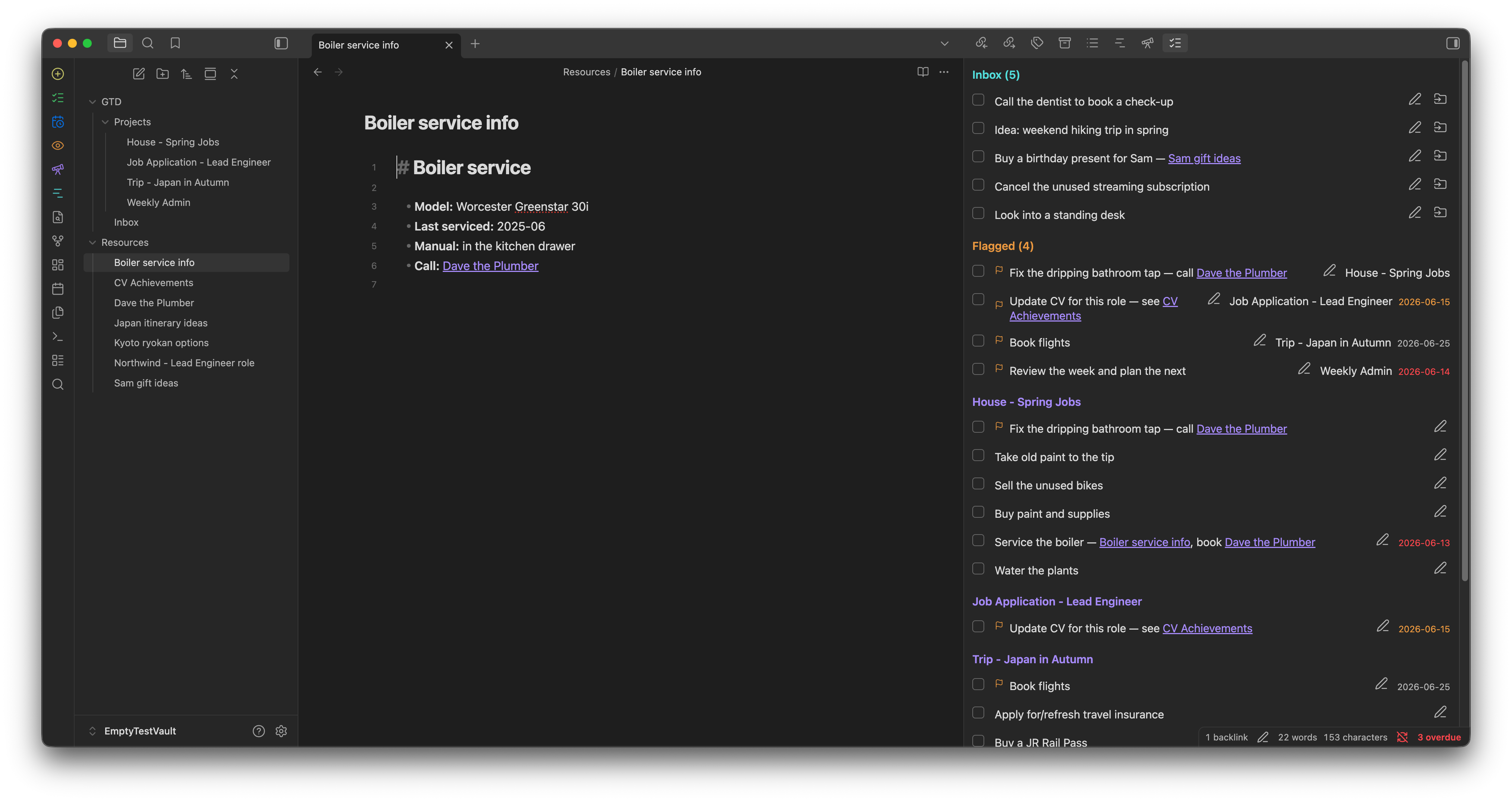
Task: Change sort order icon in explorer
Action: [x=186, y=73]
